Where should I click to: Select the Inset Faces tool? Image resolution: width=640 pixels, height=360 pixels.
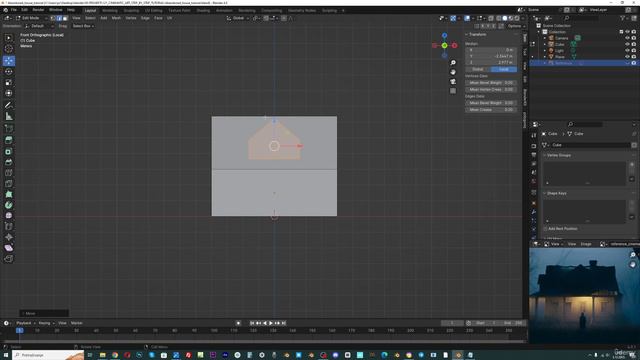(9, 151)
